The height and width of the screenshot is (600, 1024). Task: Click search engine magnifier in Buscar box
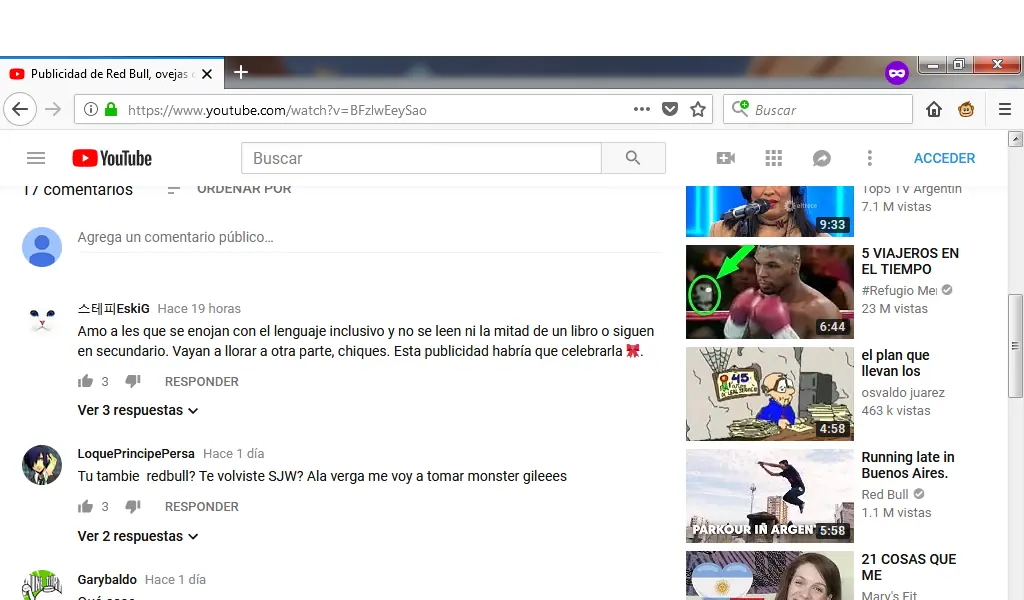[x=740, y=108]
